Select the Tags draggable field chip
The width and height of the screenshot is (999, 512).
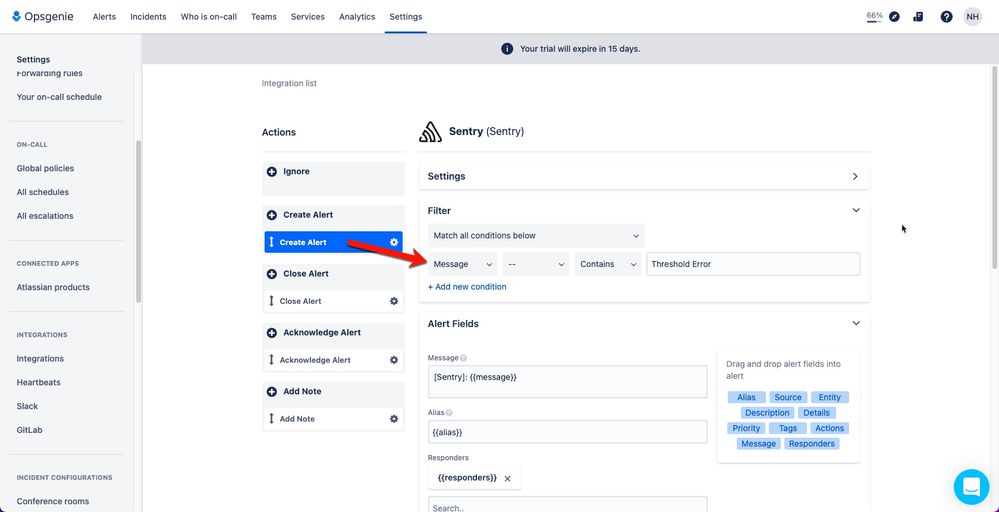point(788,429)
